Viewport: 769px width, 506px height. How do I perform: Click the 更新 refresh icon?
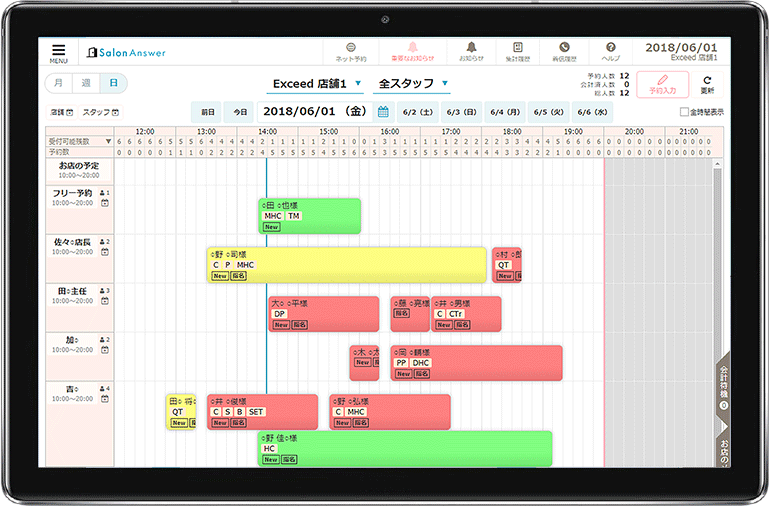pos(706,84)
